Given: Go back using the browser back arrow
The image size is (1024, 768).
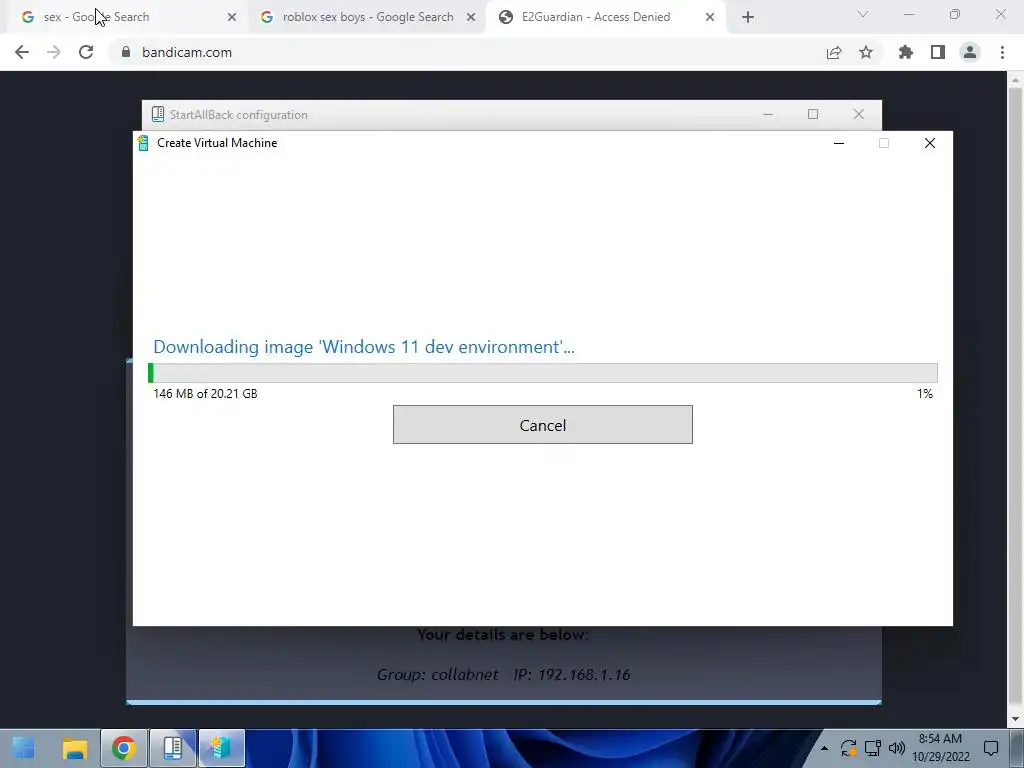Looking at the screenshot, I should click(22, 52).
